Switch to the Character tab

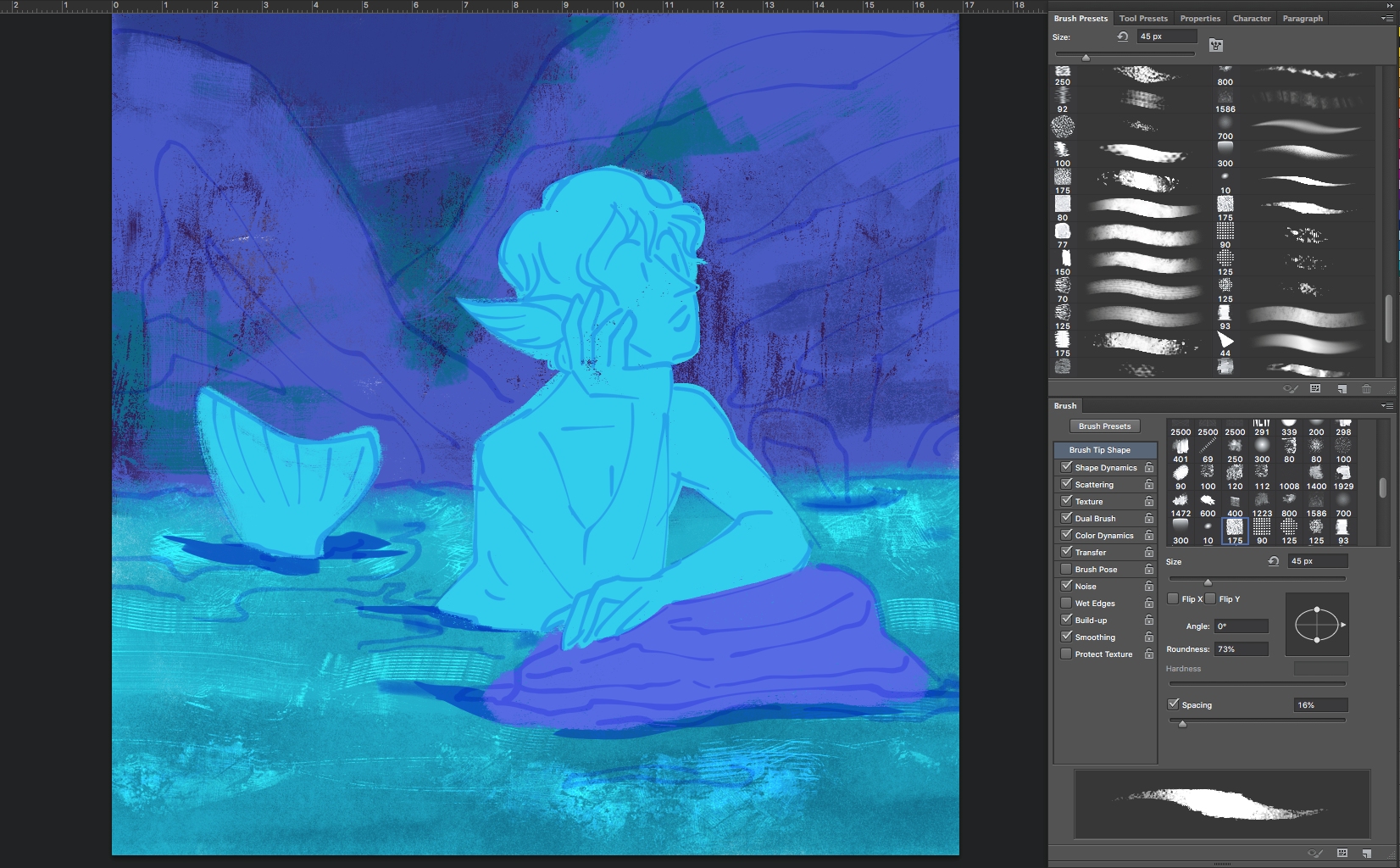(x=1251, y=18)
